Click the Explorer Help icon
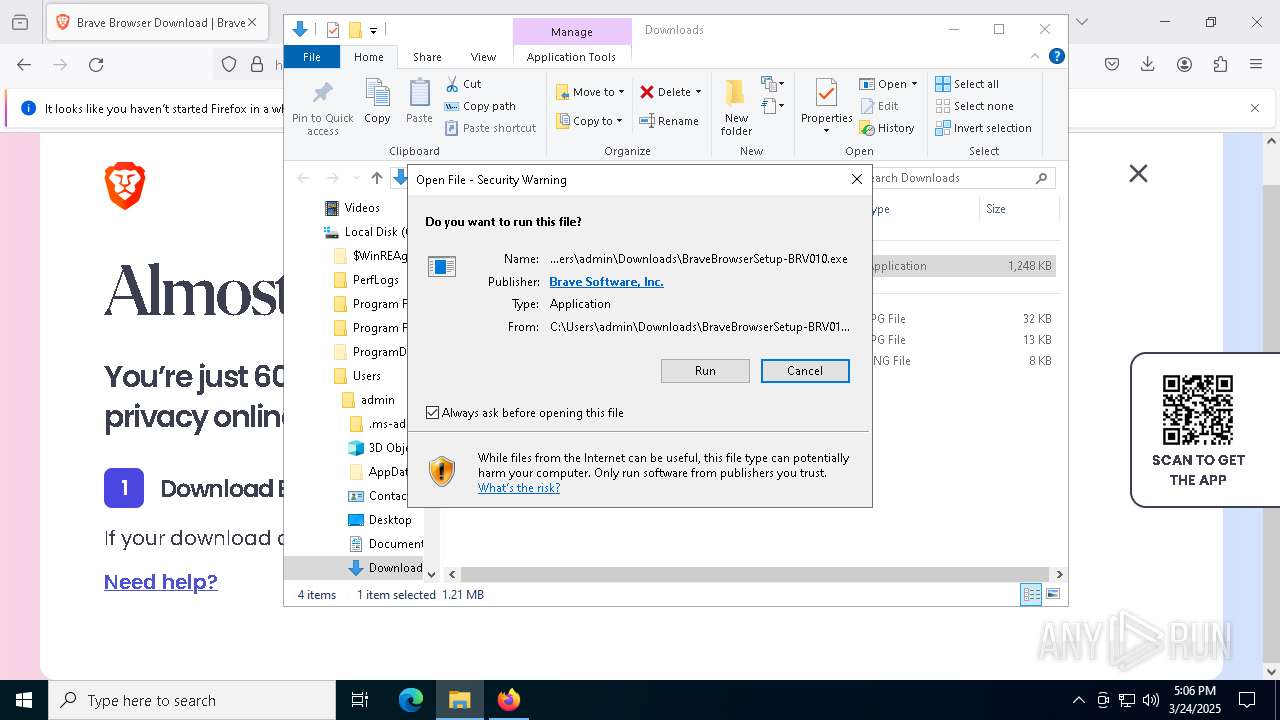The height and width of the screenshot is (720, 1280). 1056,57
